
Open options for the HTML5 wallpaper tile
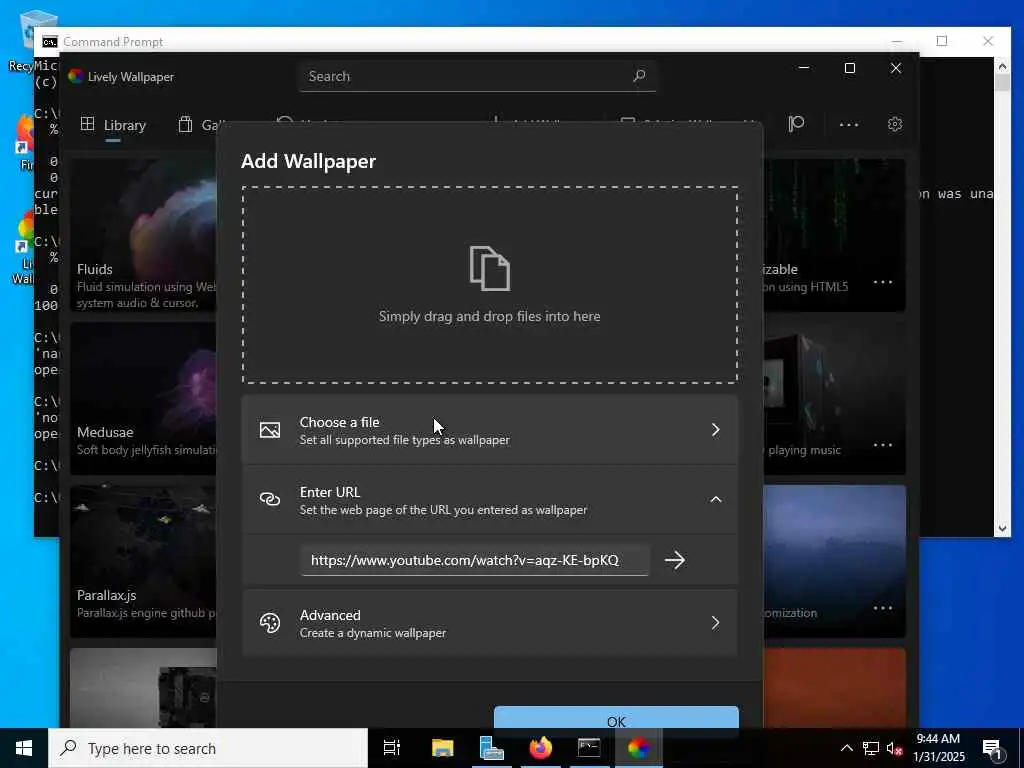pyautogui.click(x=883, y=282)
